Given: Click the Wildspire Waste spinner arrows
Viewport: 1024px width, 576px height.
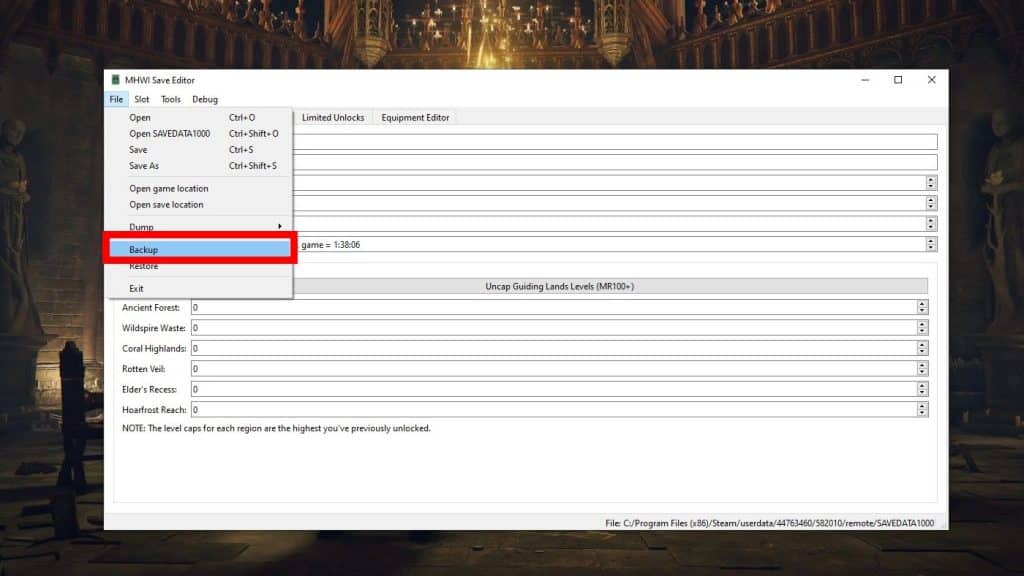Looking at the screenshot, I should pos(922,328).
